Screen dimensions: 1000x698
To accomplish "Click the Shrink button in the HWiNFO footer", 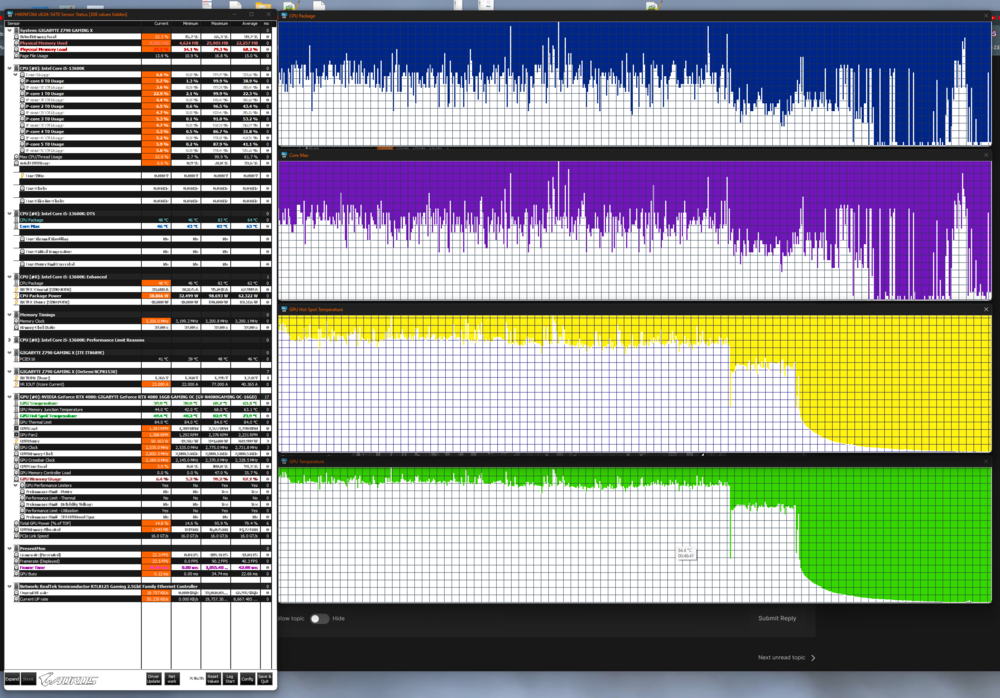I will click(28, 679).
